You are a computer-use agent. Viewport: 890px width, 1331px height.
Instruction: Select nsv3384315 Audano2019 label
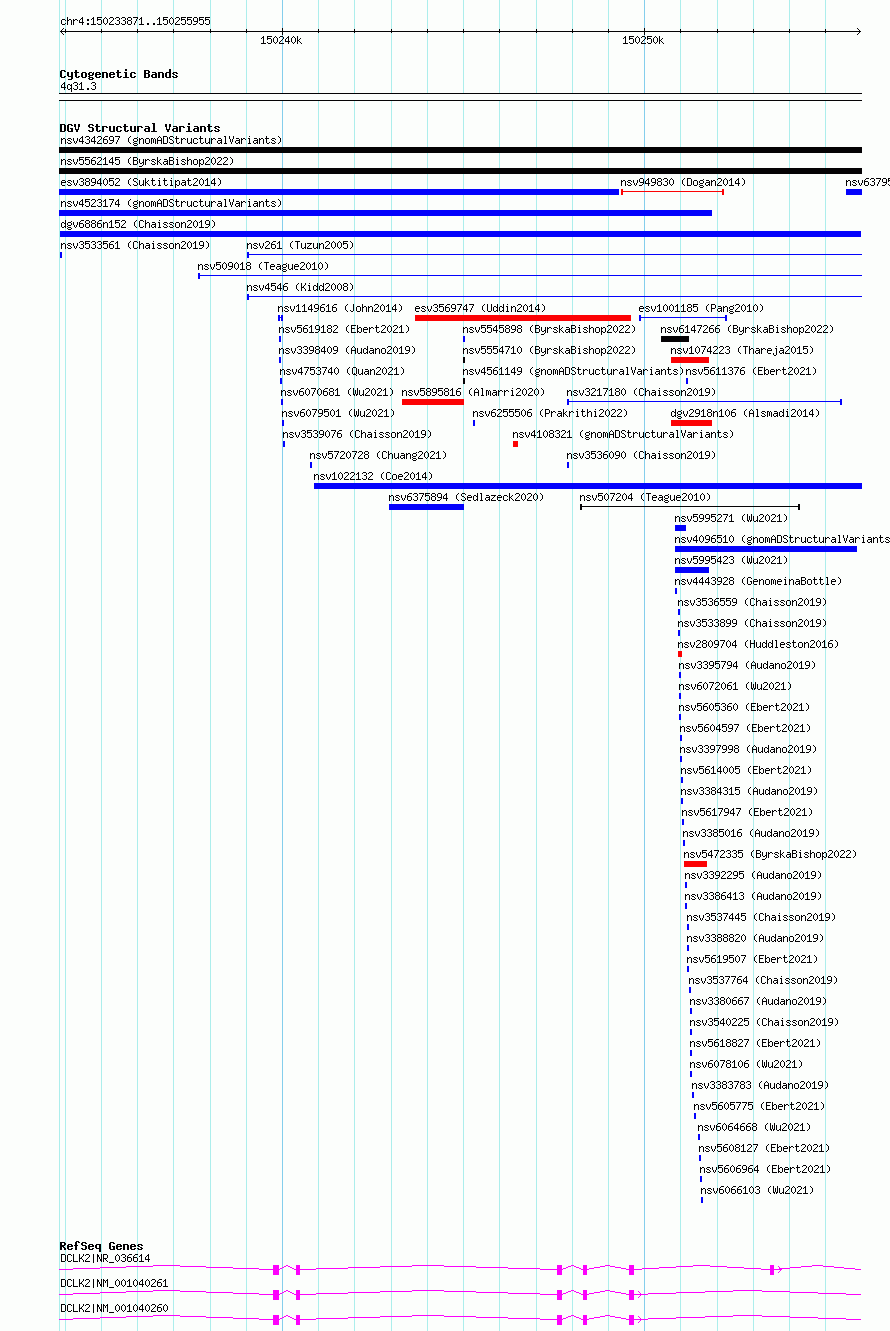pyautogui.click(x=750, y=791)
